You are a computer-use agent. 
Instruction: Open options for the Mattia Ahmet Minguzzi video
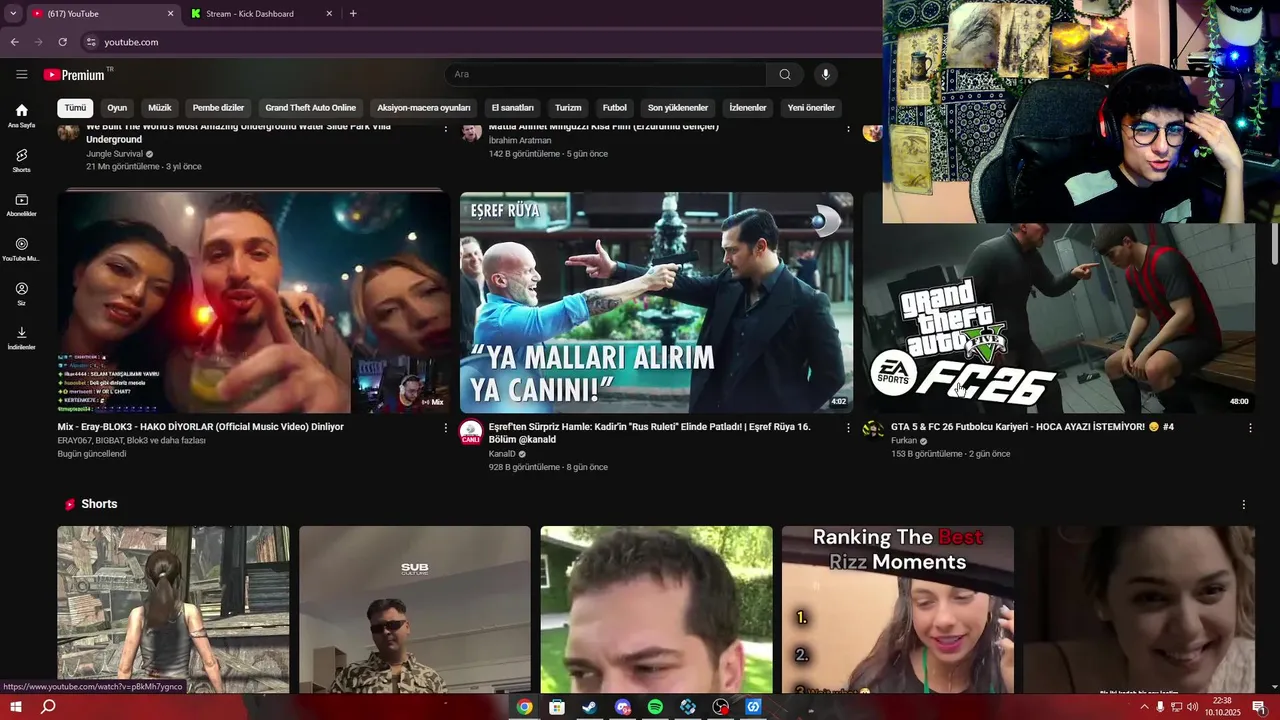848,128
